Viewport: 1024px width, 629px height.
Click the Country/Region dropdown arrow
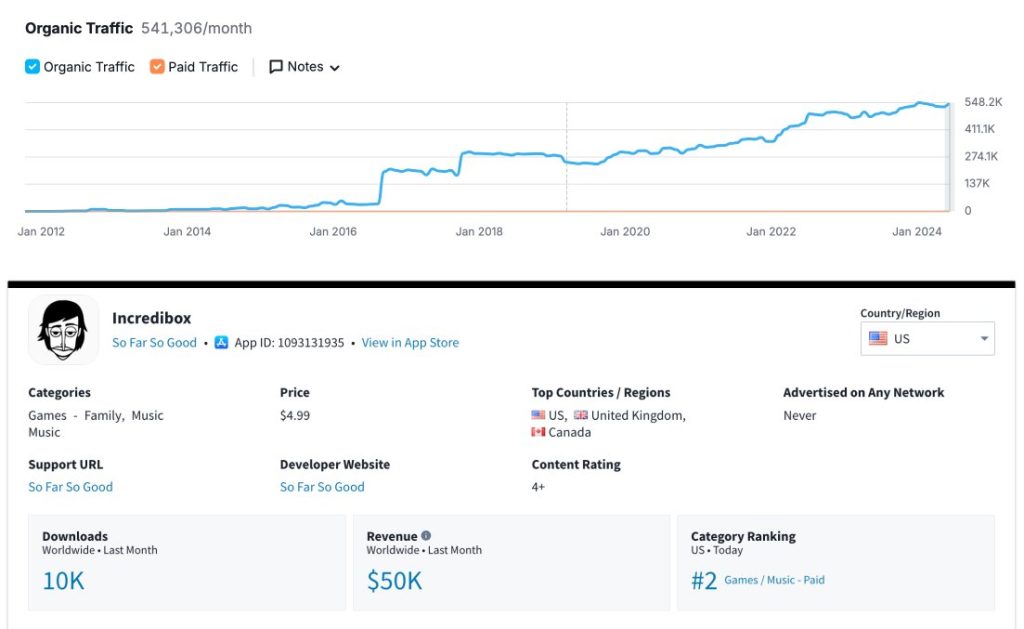click(984, 339)
